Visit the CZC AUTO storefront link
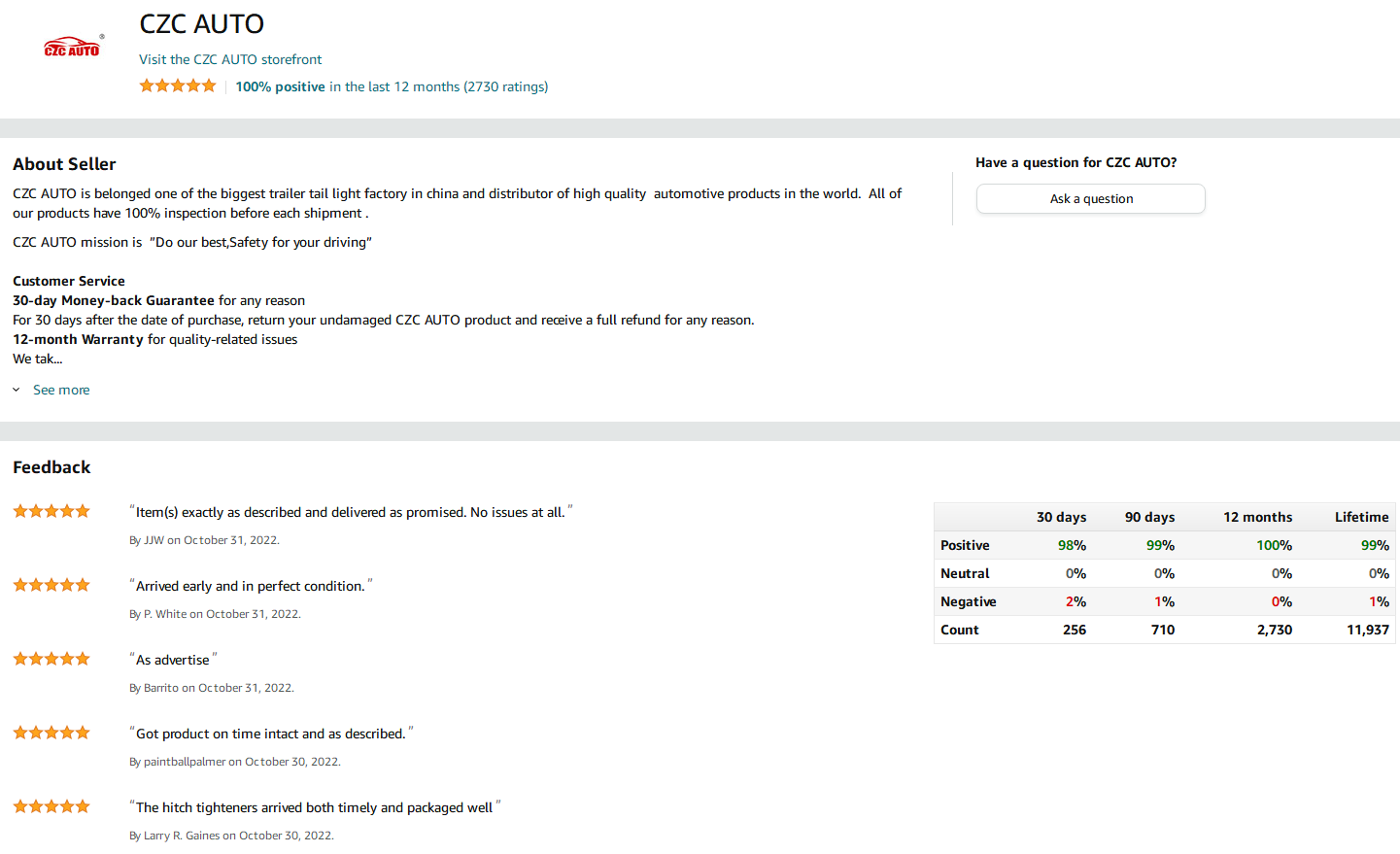The height and width of the screenshot is (854, 1400). coord(230,59)
